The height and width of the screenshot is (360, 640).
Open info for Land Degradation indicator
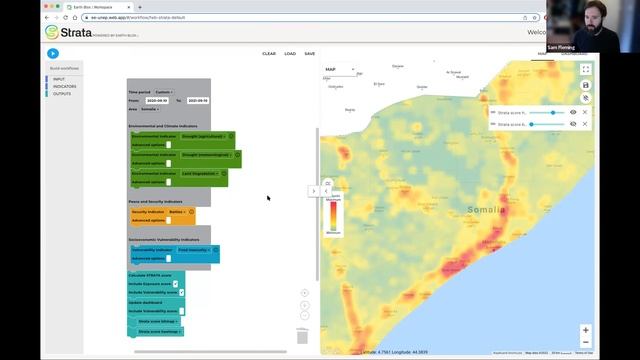[x=224, y=173]
